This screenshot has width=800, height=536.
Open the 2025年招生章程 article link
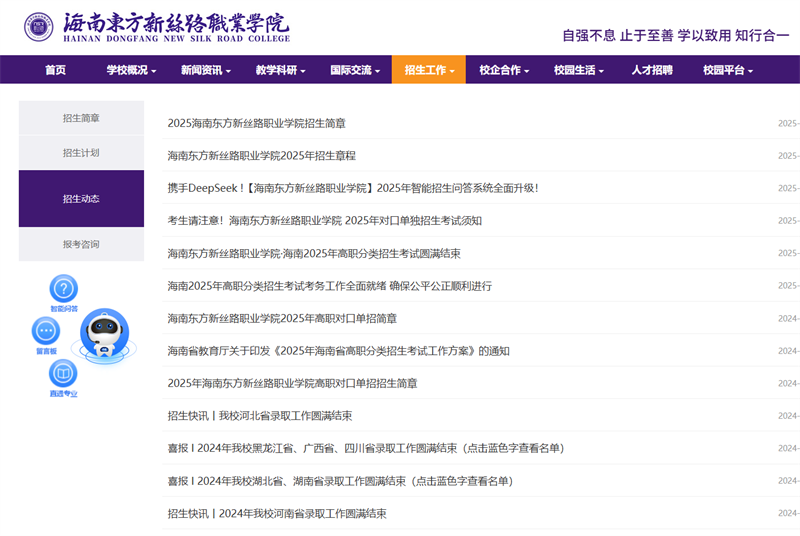click(x=261, y=156)
